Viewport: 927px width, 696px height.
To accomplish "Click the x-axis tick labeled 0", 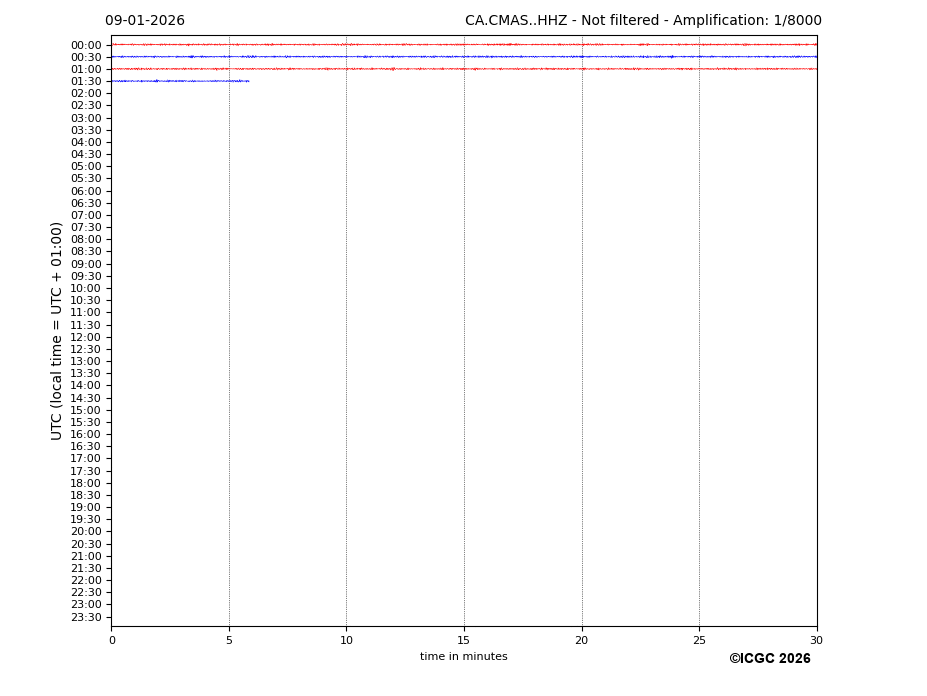I will click(112, 641).
